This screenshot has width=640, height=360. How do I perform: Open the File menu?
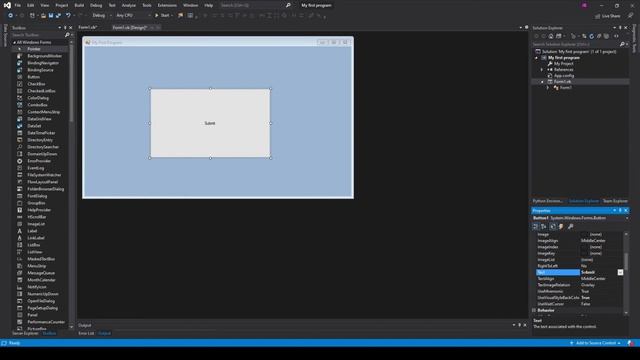coord(18,5)
